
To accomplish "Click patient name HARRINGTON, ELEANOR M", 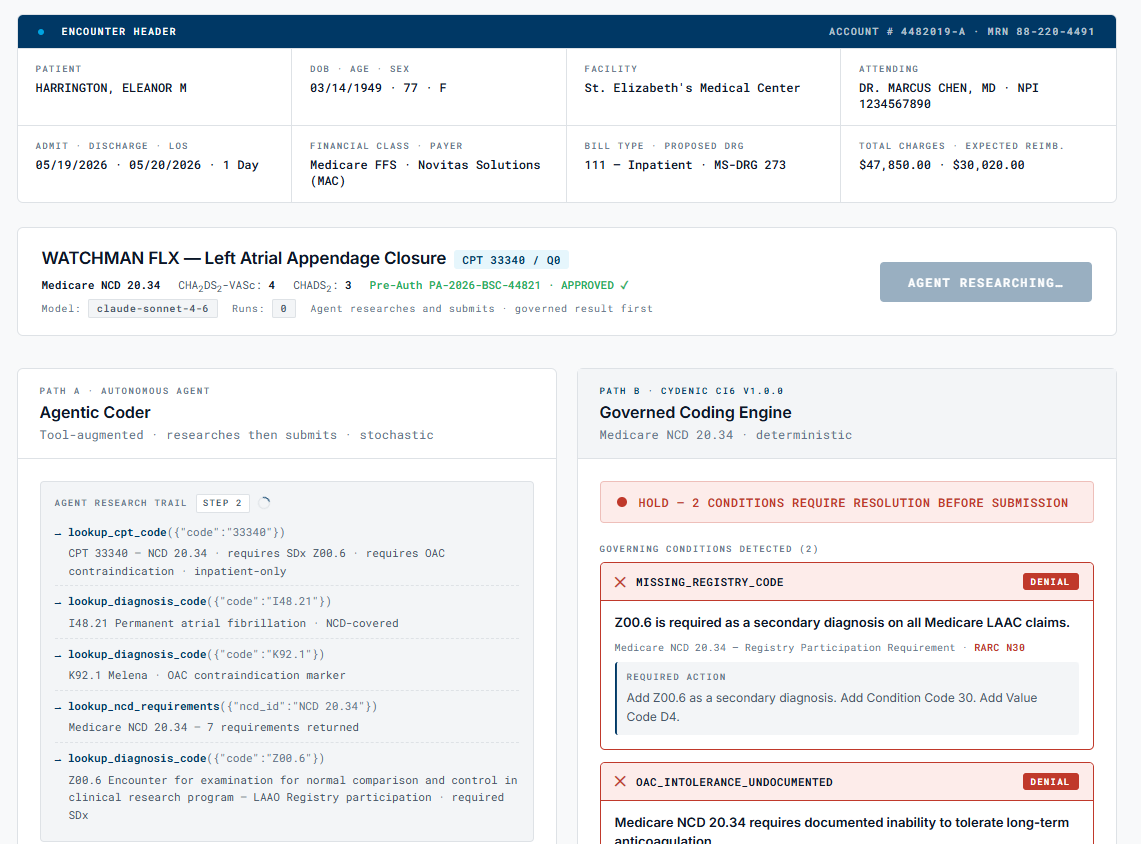I will [x=111, y=88].
